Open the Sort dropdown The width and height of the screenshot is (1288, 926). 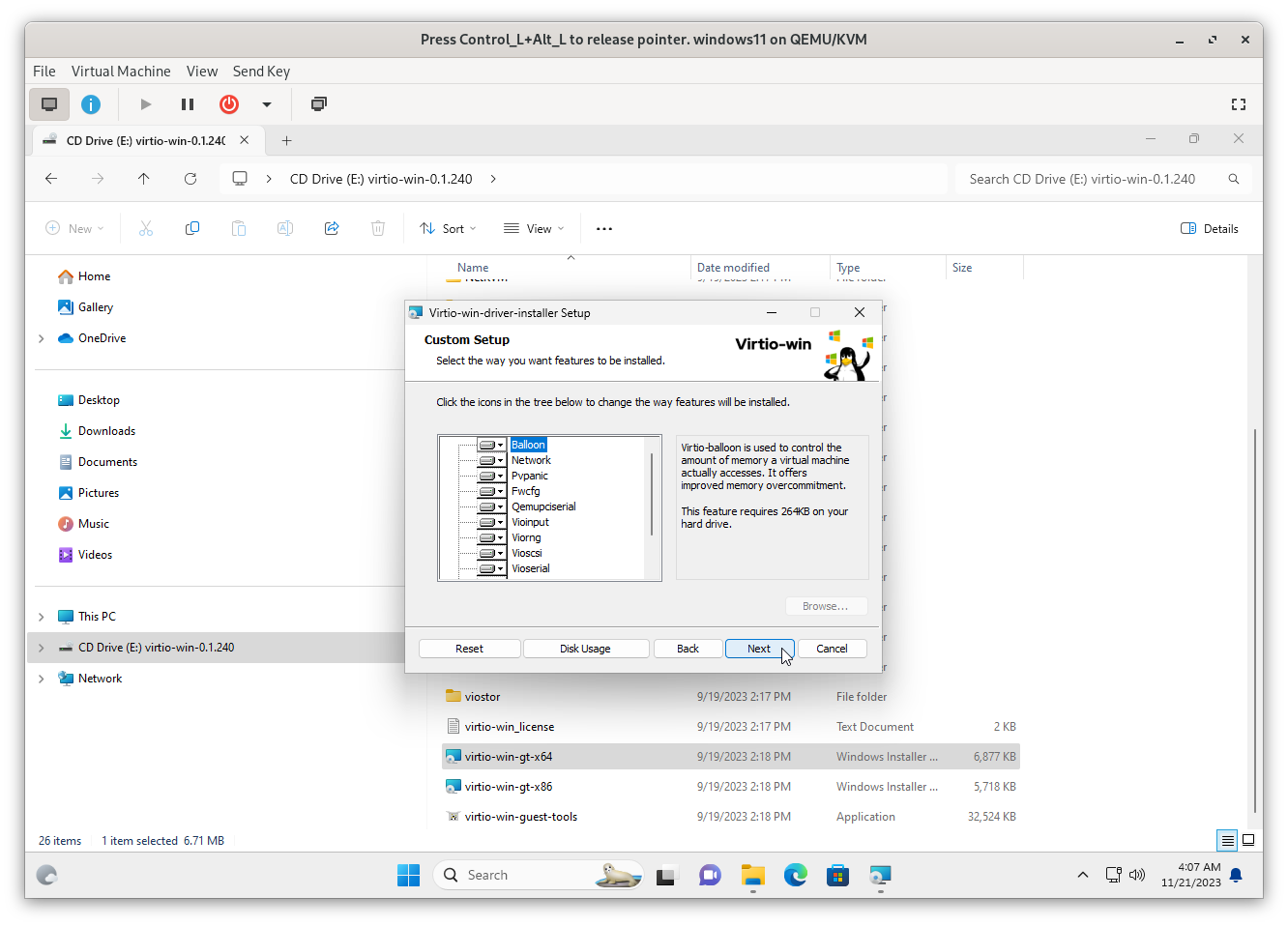(x=448, y=229)
